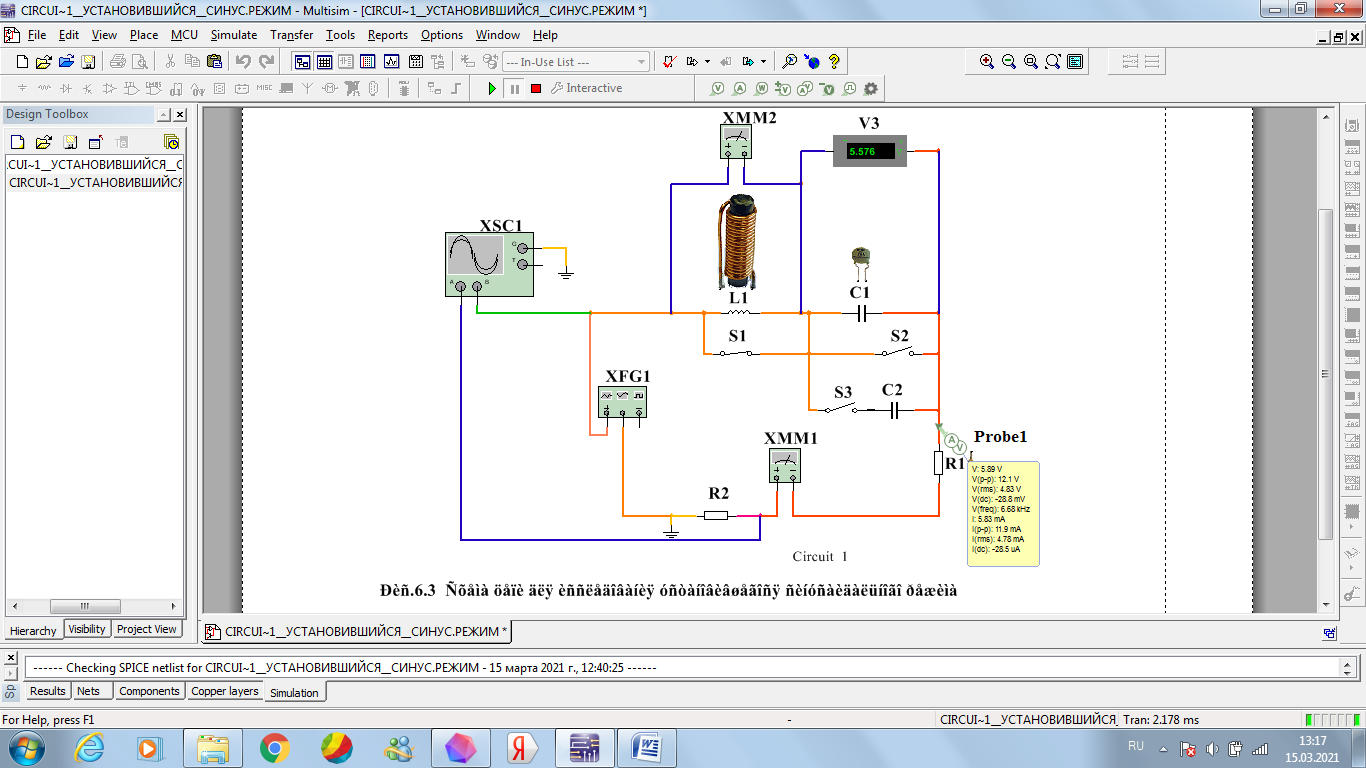Close the Design Toolbox panel
The height and width of the screenshot is (768, 1366).
(180, 115)
